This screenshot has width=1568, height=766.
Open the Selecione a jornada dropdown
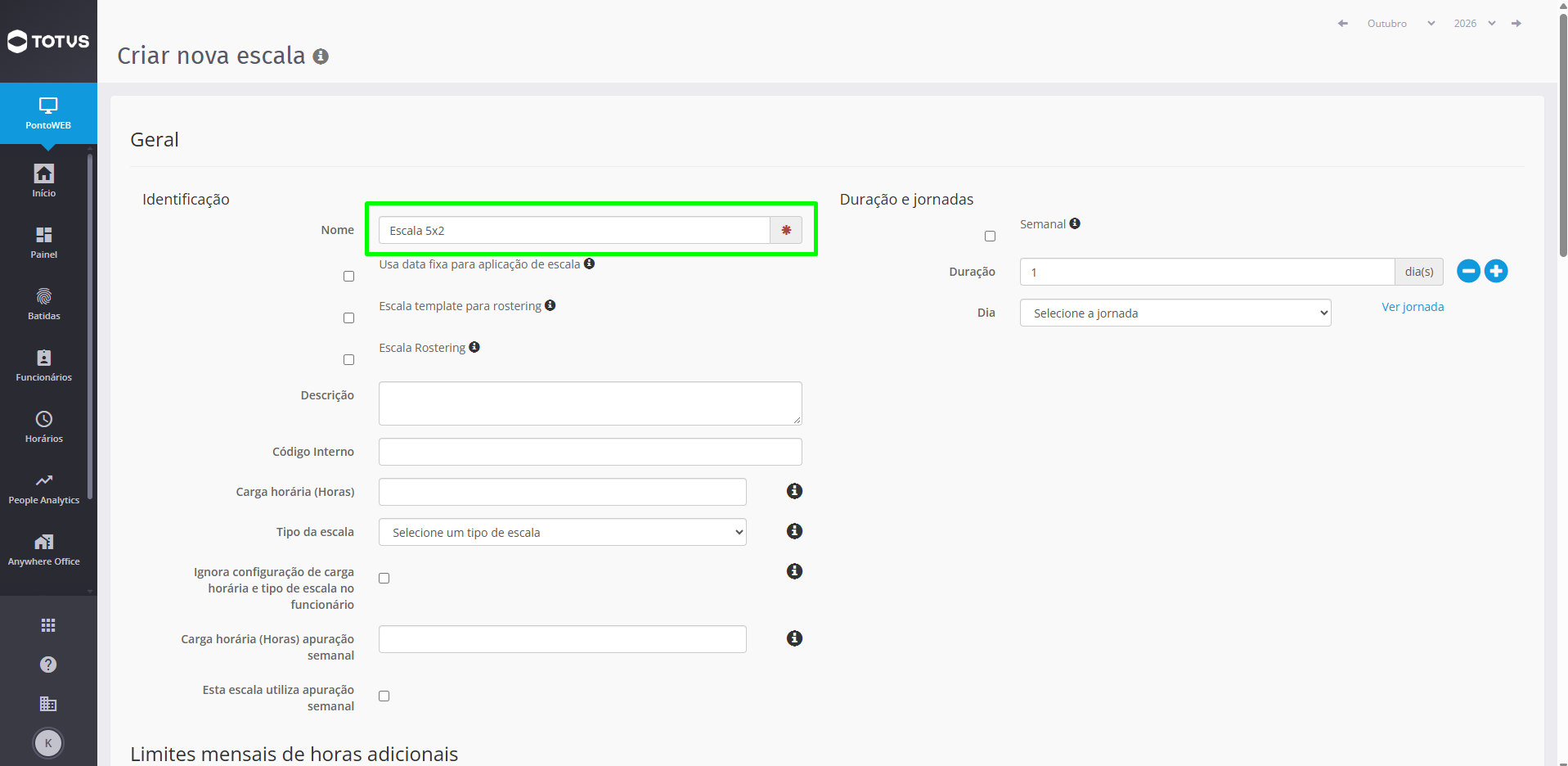(1175, 313)
